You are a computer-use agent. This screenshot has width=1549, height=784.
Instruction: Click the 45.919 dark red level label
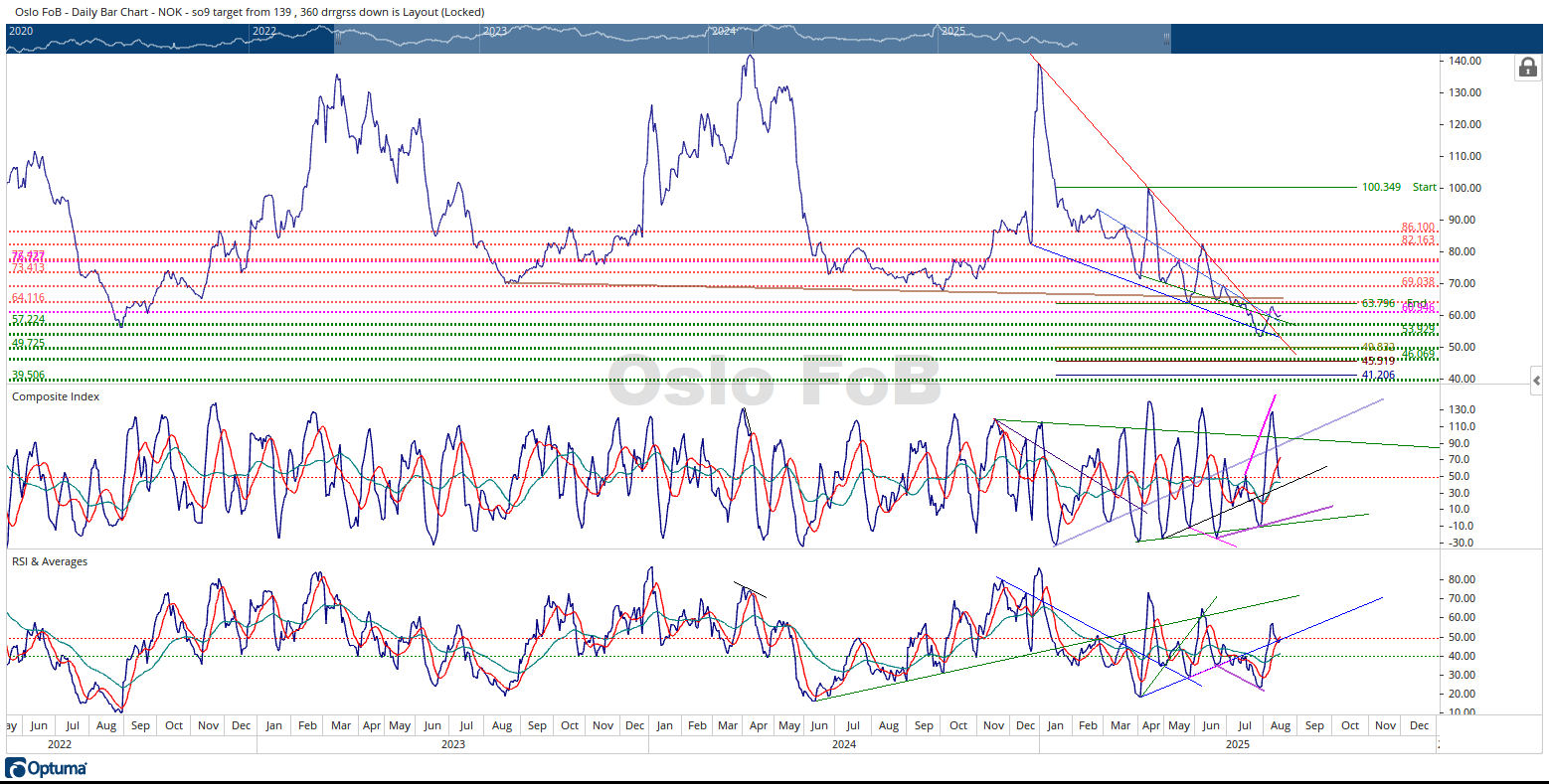[1378, 362]
